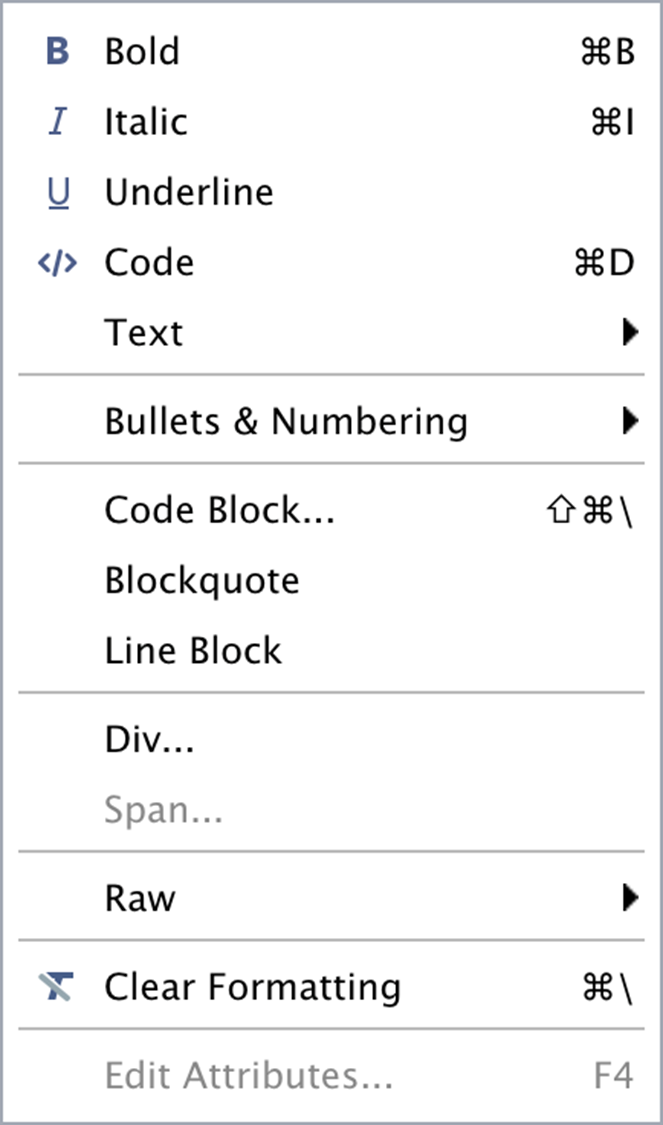Expand the Bullets & Numbering submenu arrow
The width and height of the screenshot is (663, 1125).
coord(629,421)
